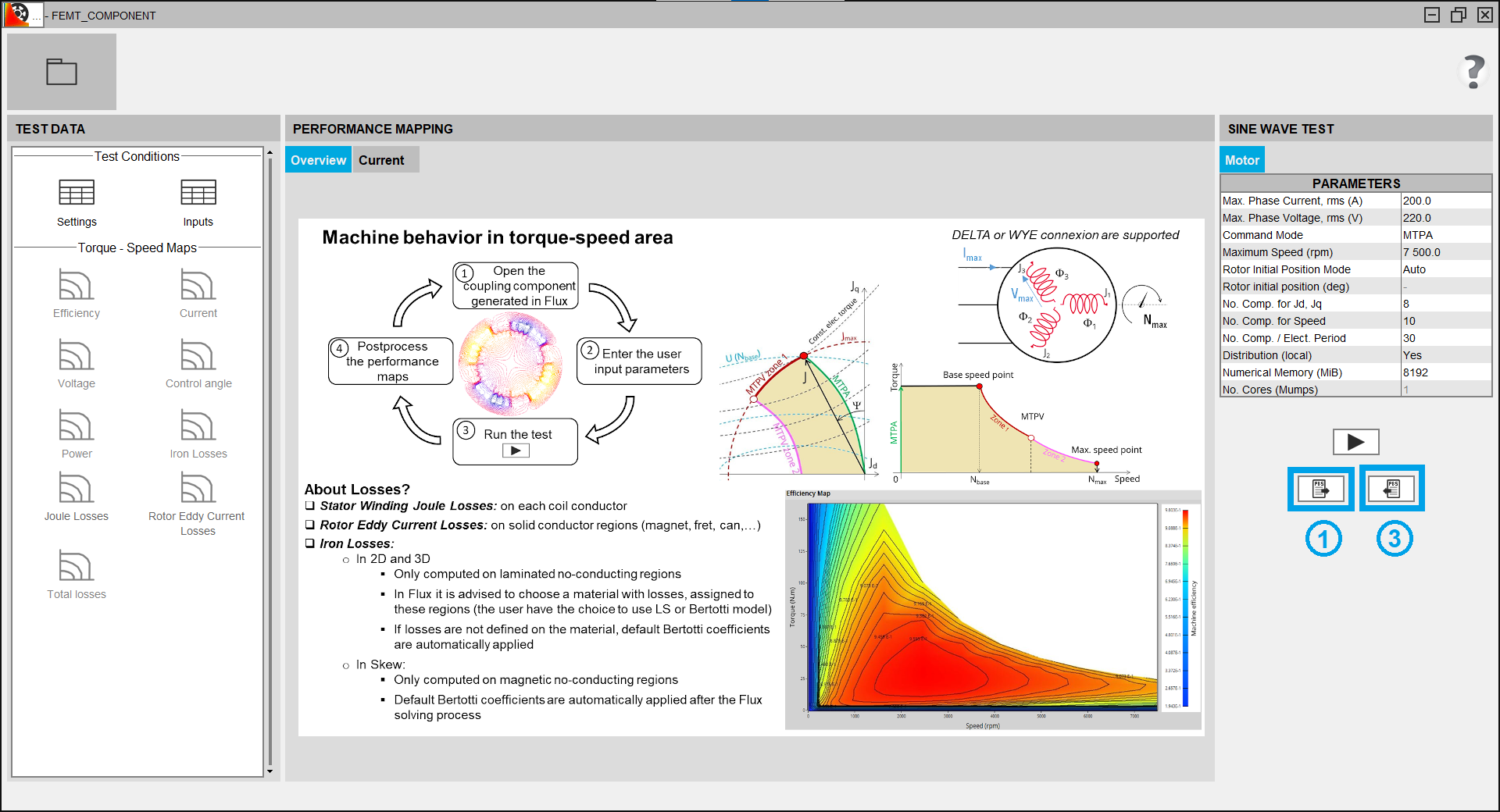Click the import button labeled 3

pyautogui.click(x=1391, y=489)
